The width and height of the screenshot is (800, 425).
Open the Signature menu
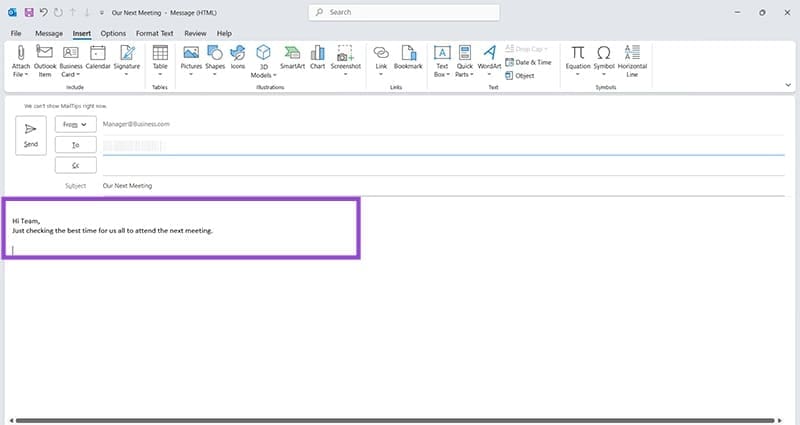coord(127,61)
